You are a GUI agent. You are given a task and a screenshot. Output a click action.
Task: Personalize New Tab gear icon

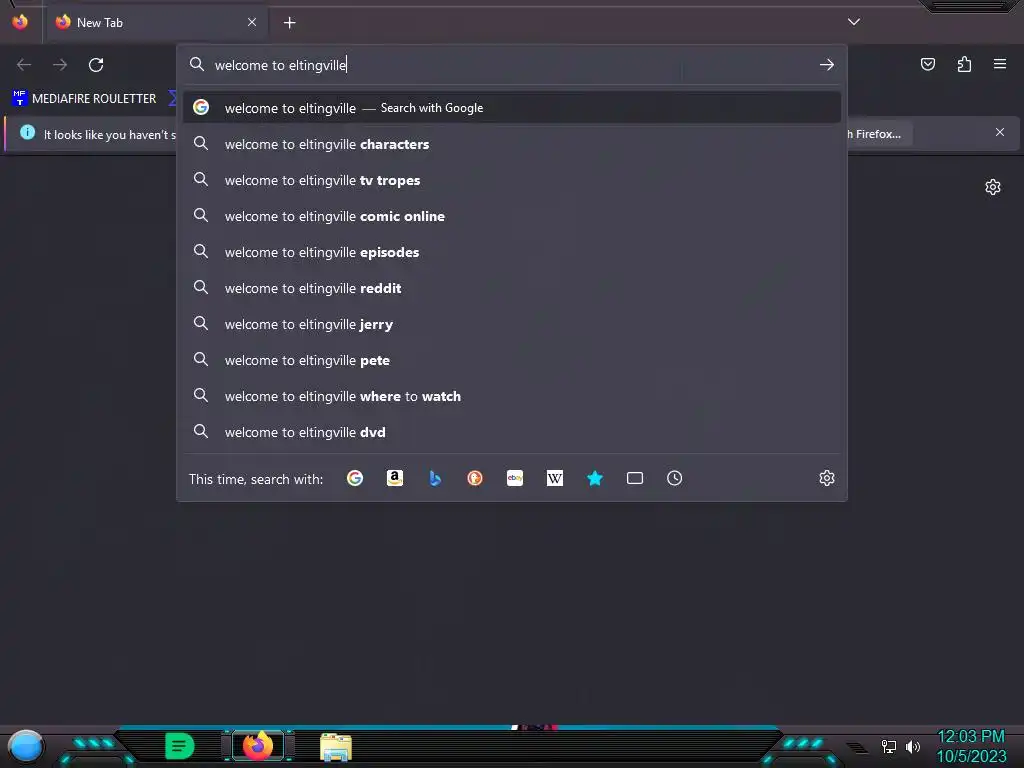tap(993, 187)
